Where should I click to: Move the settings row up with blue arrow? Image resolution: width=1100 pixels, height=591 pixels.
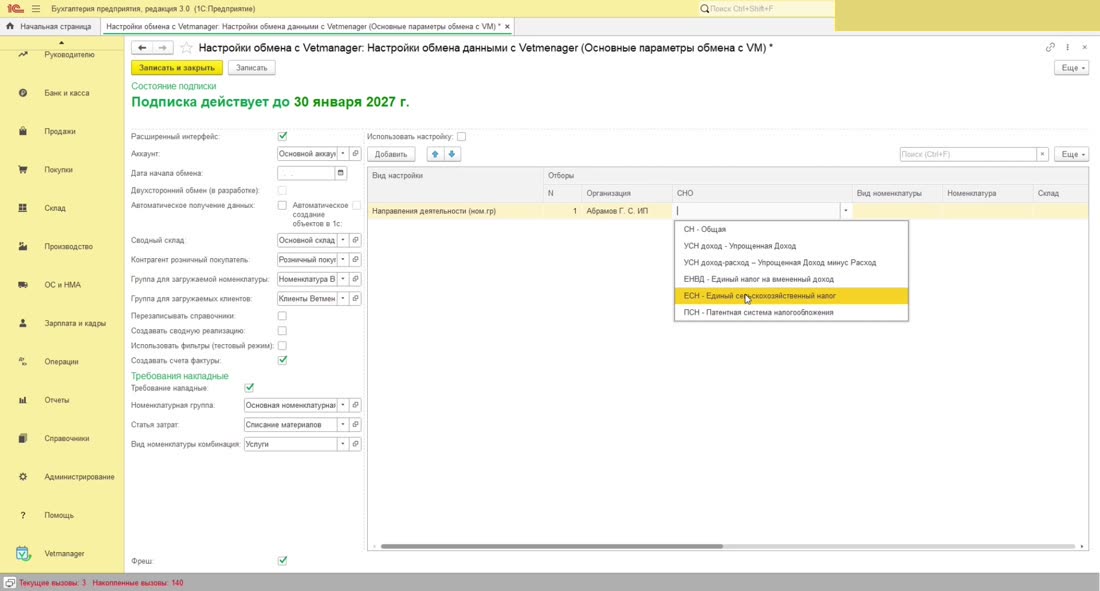435,154
